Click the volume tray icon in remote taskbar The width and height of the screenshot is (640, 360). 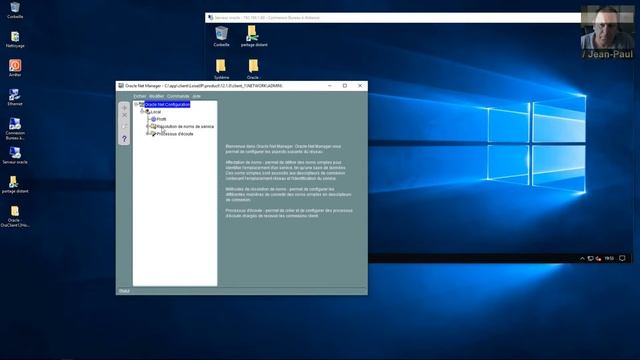point(598,258)
